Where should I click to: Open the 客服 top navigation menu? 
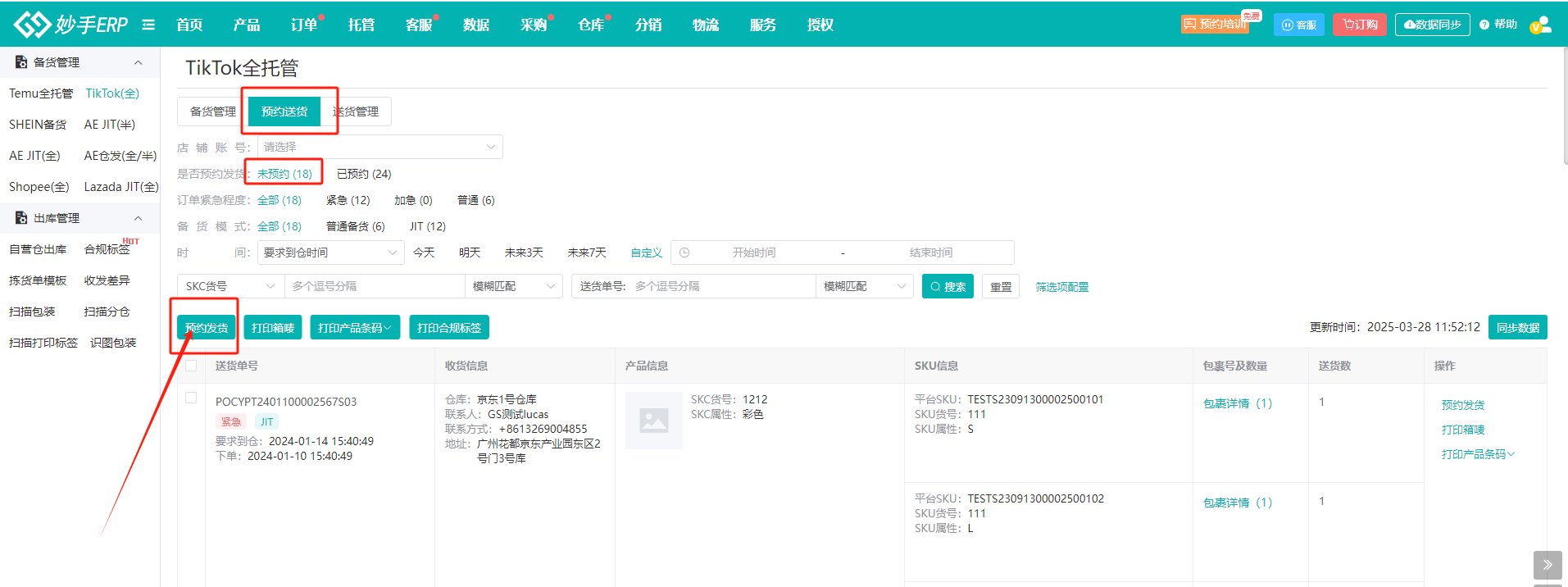click(419, 25)
